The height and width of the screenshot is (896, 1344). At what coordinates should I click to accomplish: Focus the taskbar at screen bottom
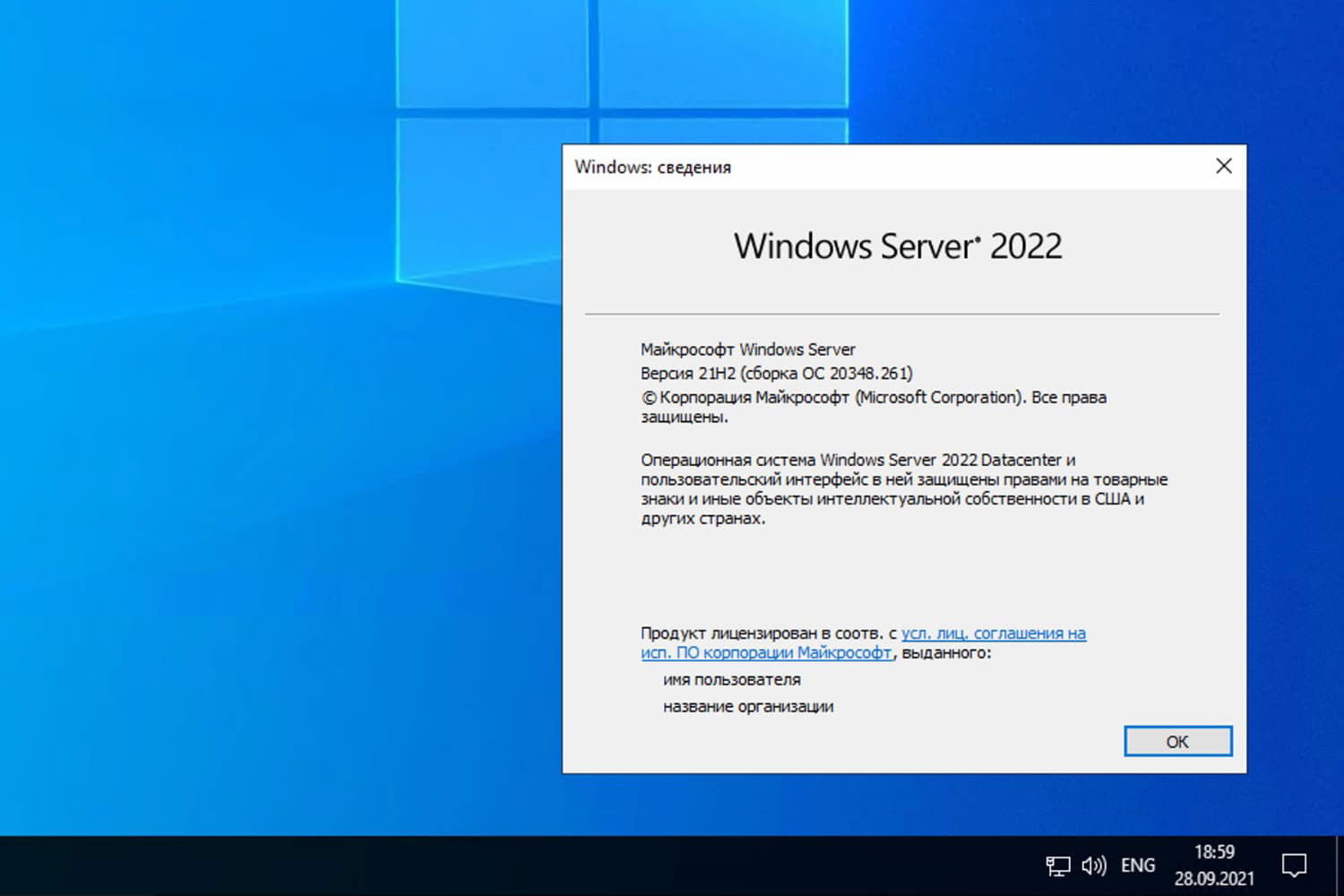click(x=538, y=865)
